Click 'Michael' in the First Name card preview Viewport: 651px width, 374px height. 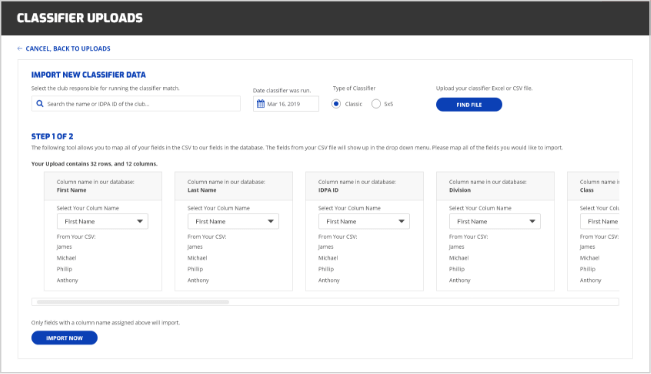66,258
